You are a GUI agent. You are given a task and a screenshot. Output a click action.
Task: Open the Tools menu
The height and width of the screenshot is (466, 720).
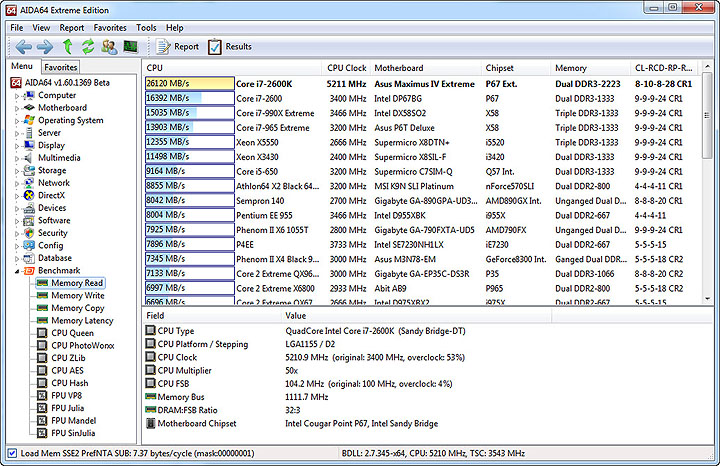pyautogui.click(x=146, y=27)
